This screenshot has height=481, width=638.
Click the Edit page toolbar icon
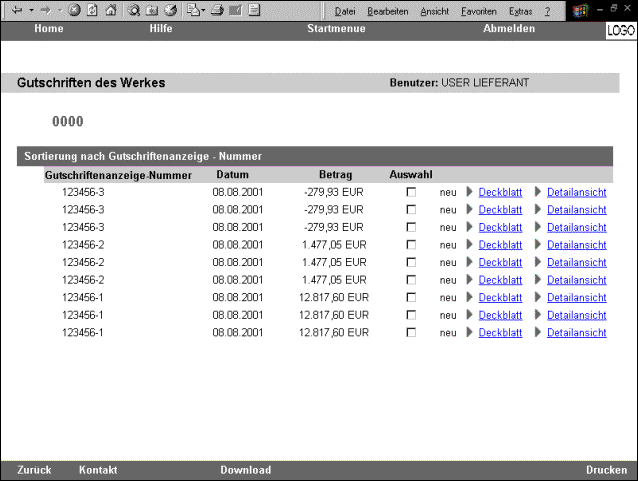click(236, 10)
